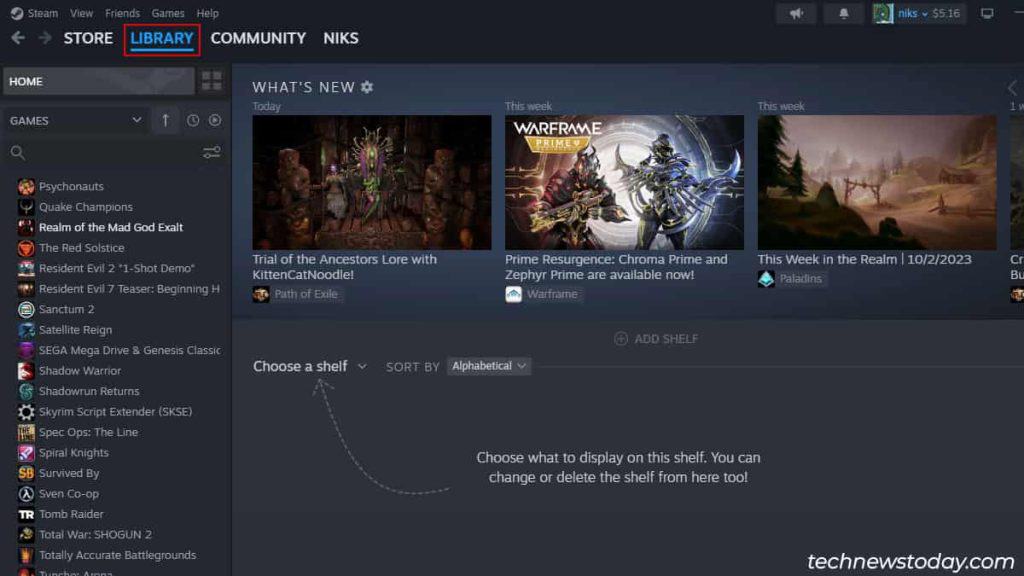Viewport: 1024px width, 576px height.
Task: Toggle the ready-to-play filter icon
Action: tap(214, 120)
